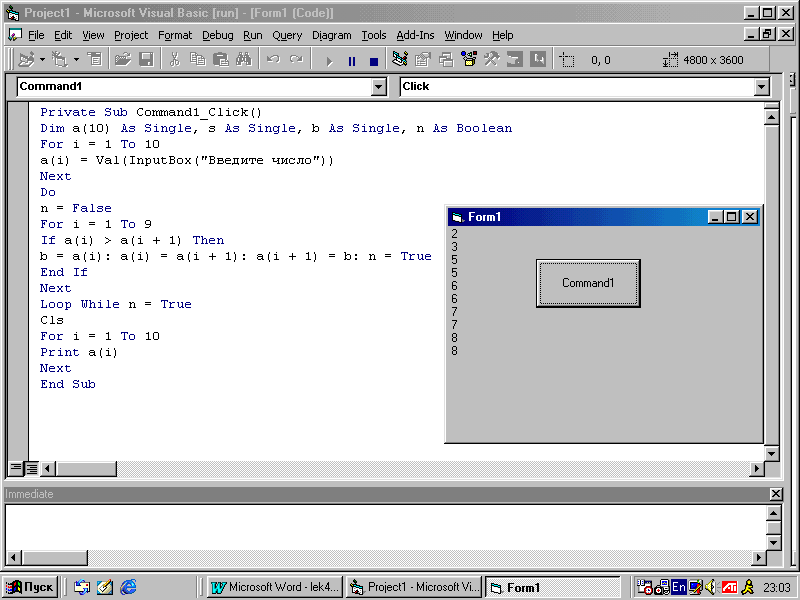Switch to Full Module View toggle
Screen dimensions: 800x600
click(31, 468)
